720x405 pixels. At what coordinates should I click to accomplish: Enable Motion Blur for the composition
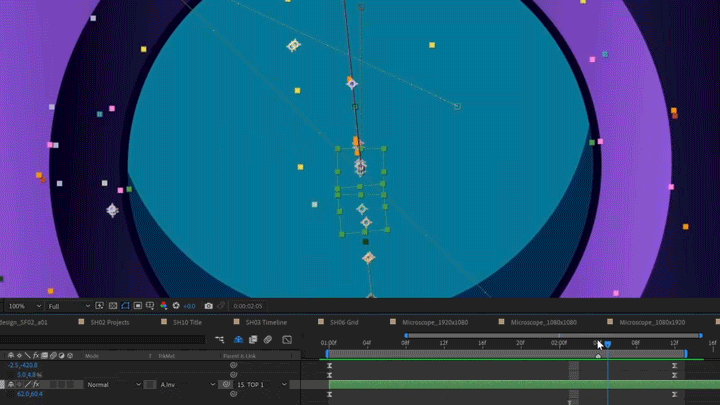[268, 340]
